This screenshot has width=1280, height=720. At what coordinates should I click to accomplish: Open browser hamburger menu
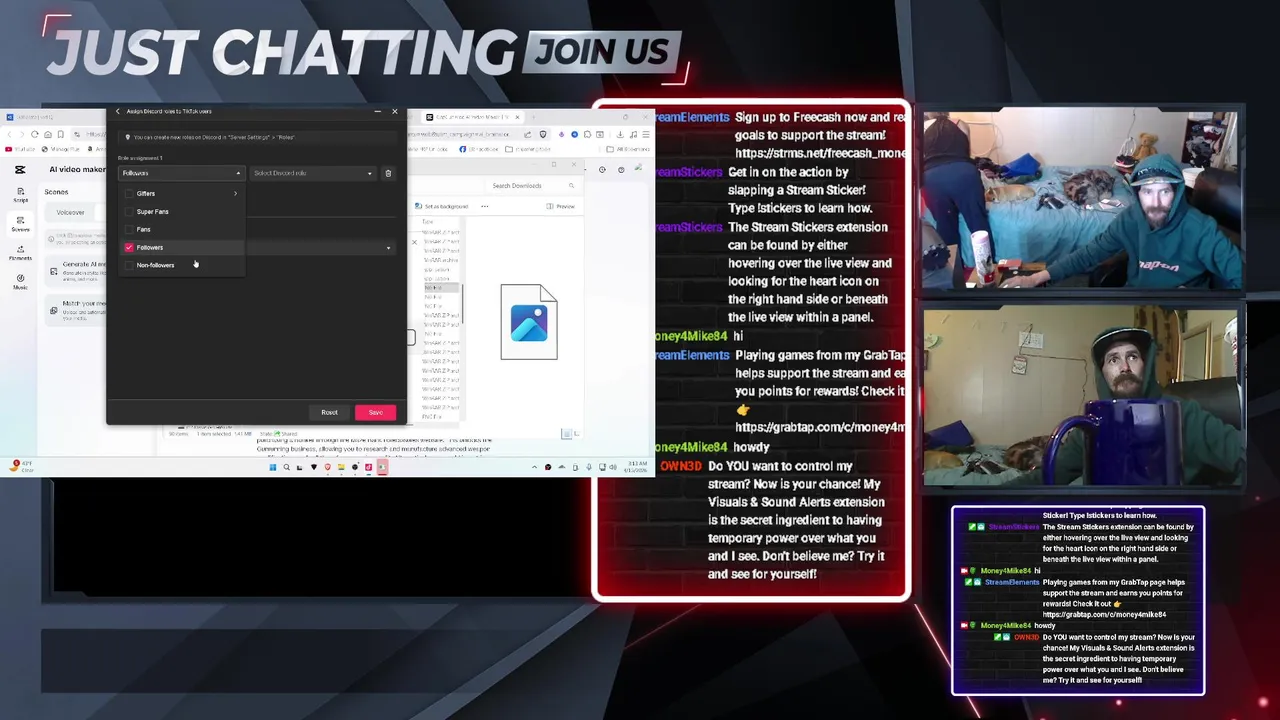646,134
